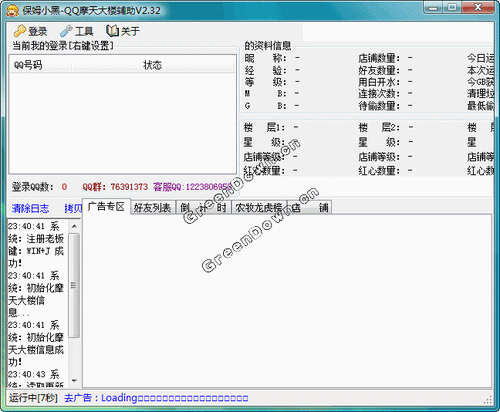Click the 登录QQ数 label
Screen dimensions: 500x412
(33, 187)
